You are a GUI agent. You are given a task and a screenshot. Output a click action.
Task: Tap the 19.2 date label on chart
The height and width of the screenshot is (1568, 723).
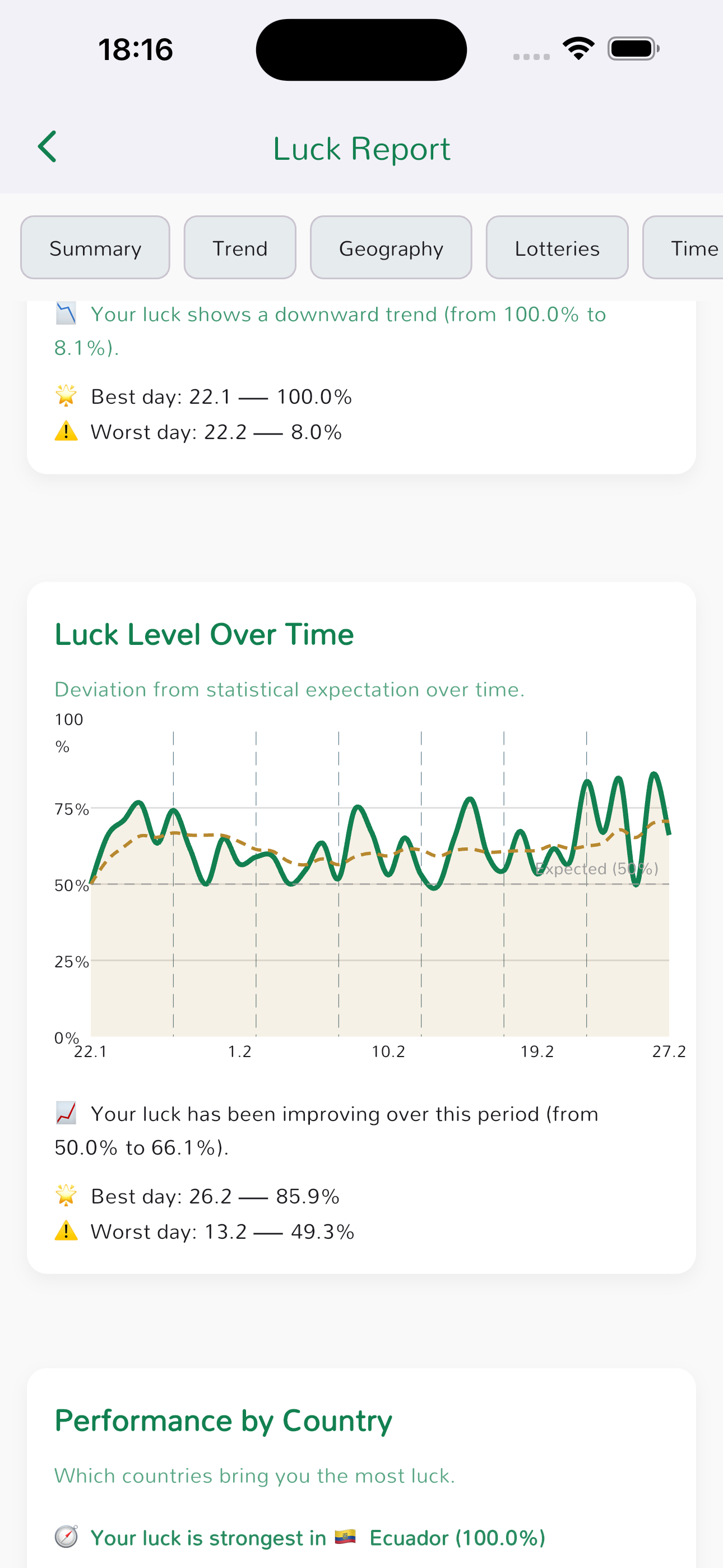tap(537, 1051)
